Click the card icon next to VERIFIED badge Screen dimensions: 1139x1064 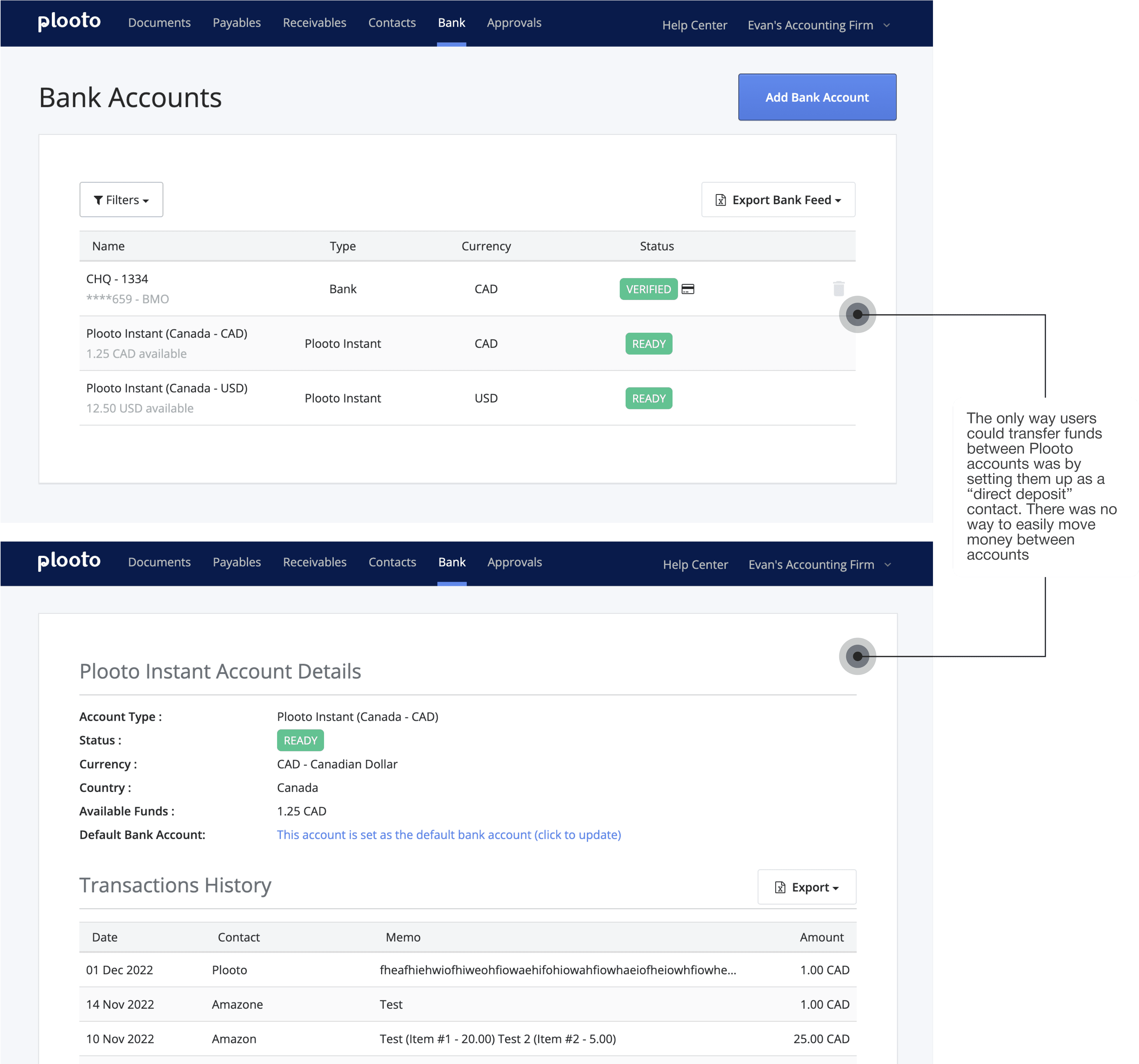point(688,289)
